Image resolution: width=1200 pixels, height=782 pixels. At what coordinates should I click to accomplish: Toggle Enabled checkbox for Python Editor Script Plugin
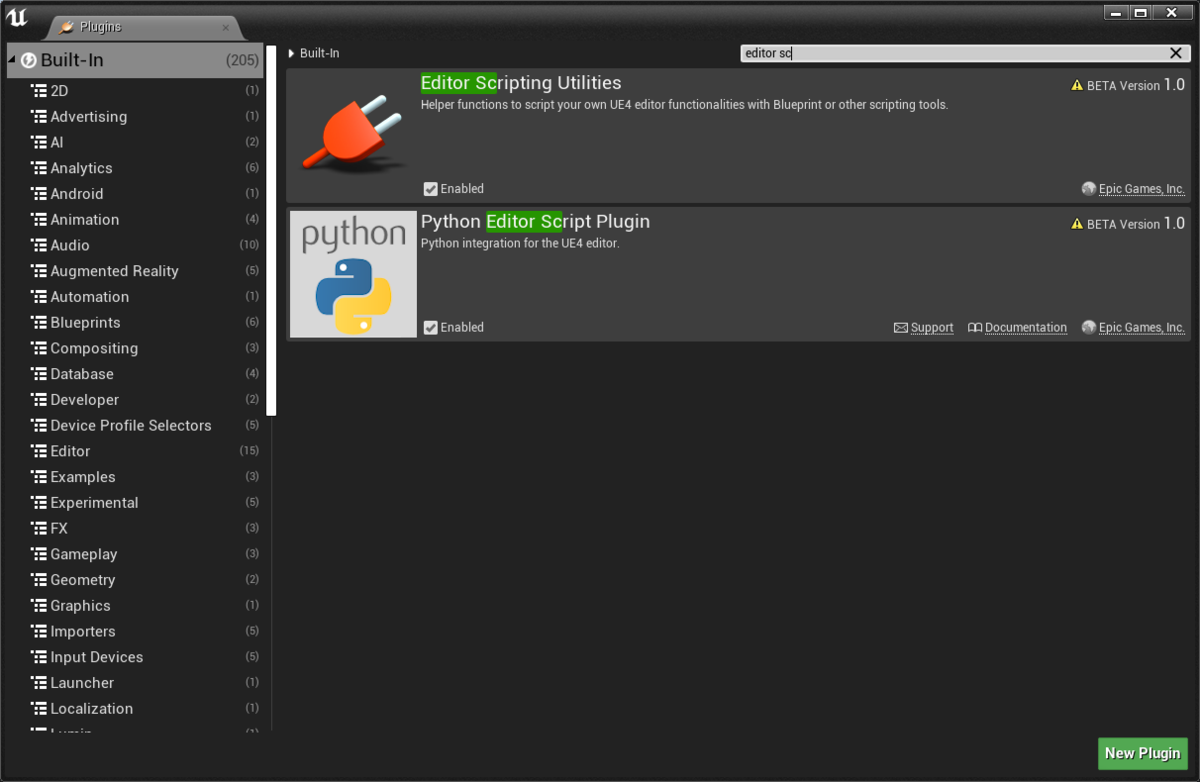point(431,327)
